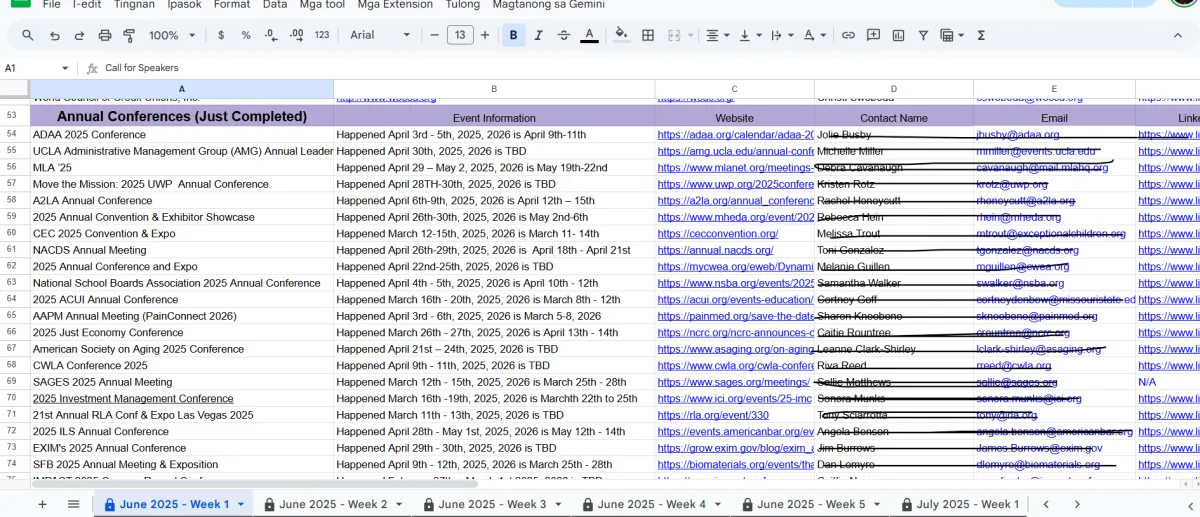
Task: Select column B header
Action: [494, 89]
